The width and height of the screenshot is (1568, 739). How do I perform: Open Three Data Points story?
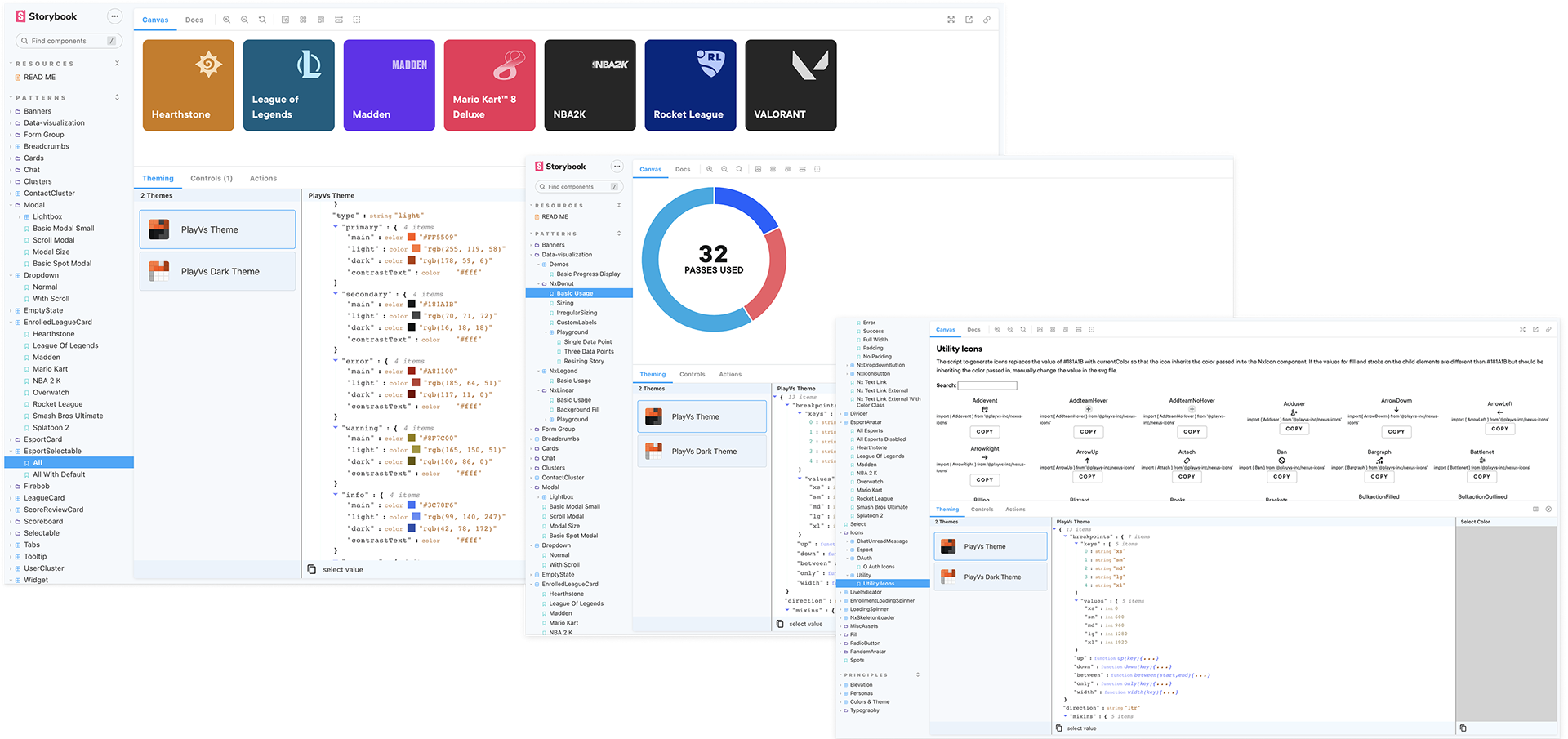[x=589, y=351]
